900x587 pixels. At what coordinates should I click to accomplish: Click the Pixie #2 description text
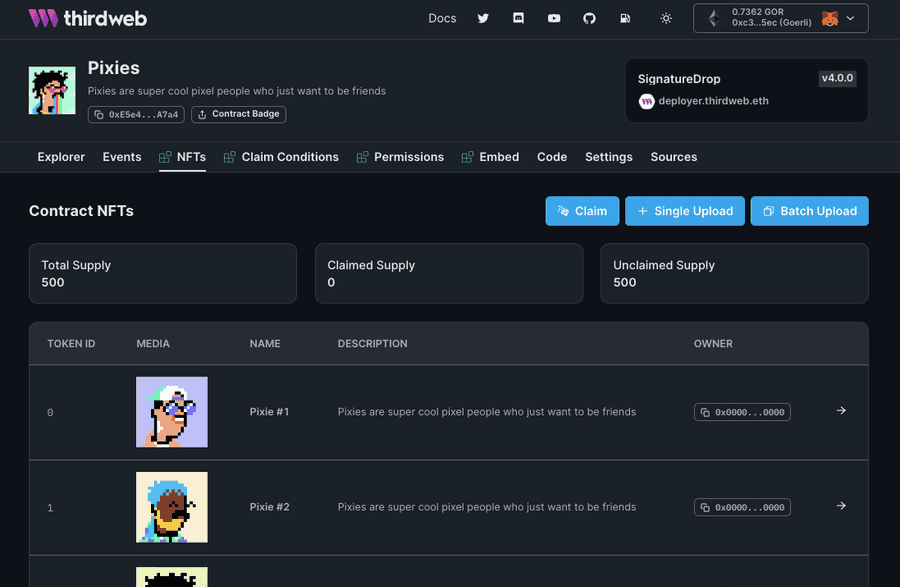pos(487,507)
